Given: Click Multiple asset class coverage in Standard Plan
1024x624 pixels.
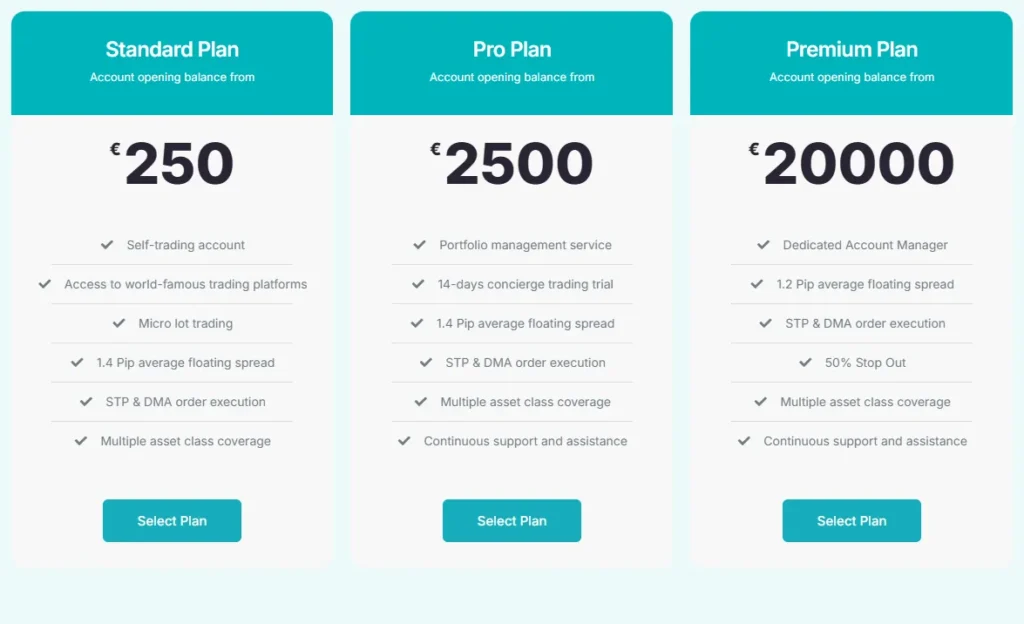Looking at the screenshot, I should click(185, 441).
